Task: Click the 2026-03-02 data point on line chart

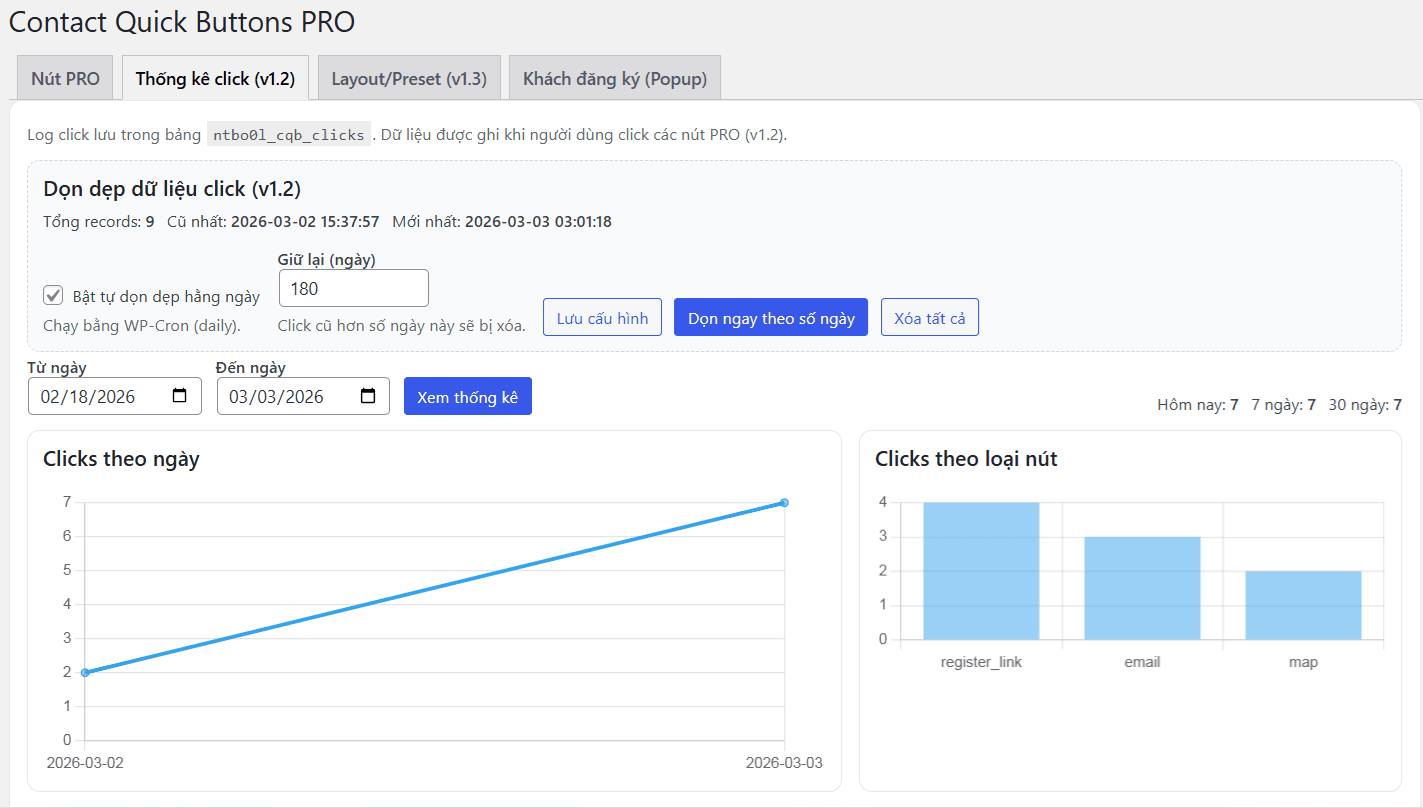Action: [85, 672]
